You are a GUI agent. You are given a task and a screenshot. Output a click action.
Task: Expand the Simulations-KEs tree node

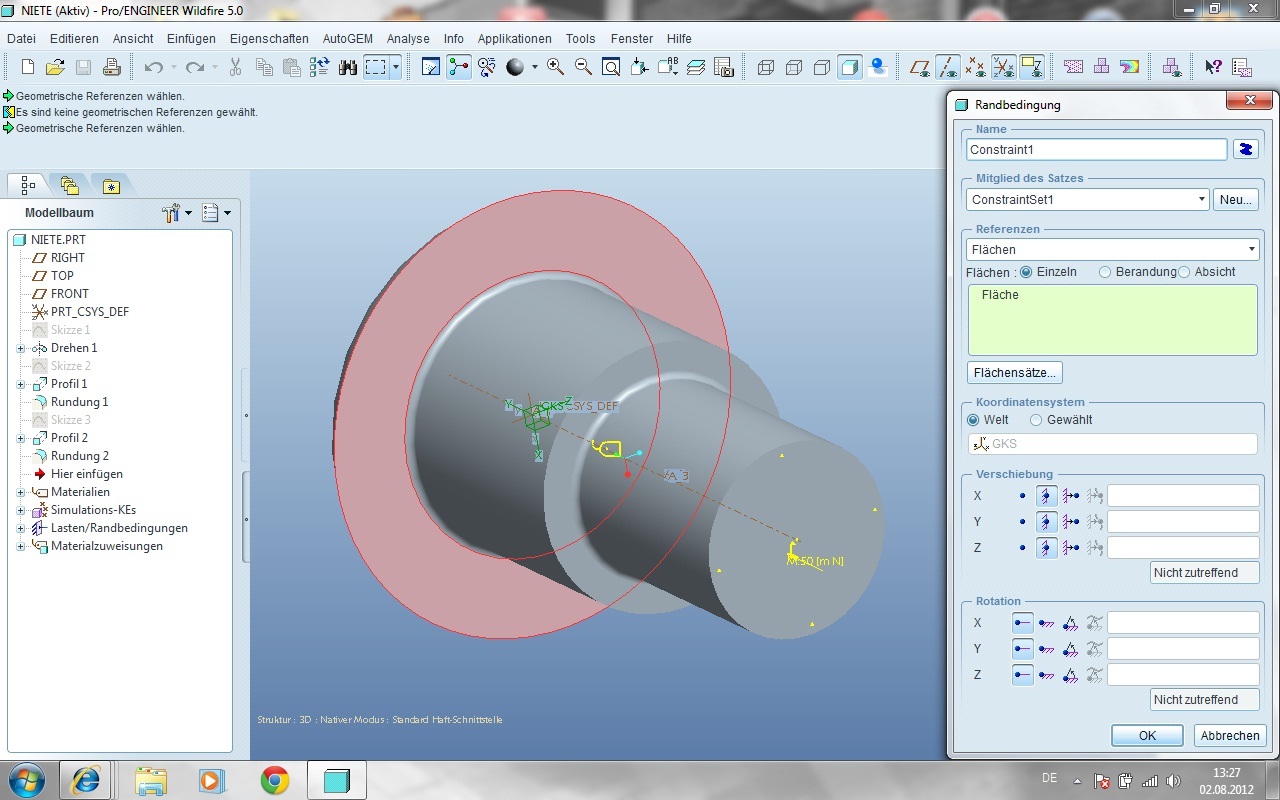click(21, 510)
